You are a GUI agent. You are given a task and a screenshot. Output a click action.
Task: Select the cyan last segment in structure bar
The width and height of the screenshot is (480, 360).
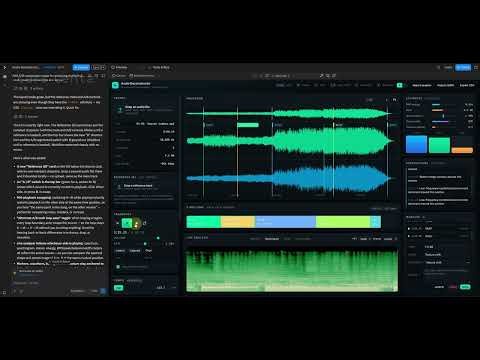coord(376,222)
